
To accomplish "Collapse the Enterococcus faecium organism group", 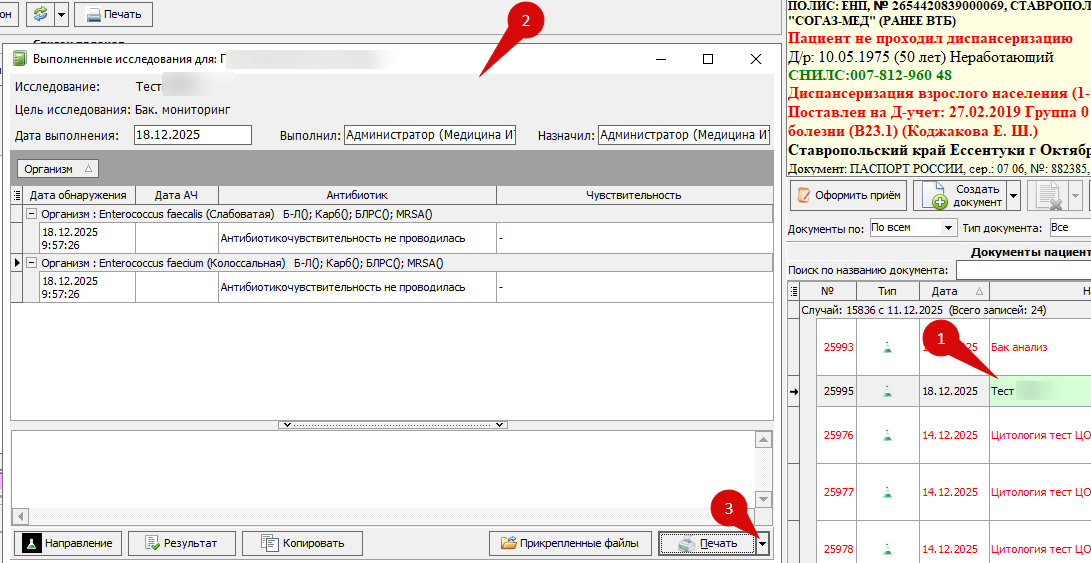I will pos(31,263).
